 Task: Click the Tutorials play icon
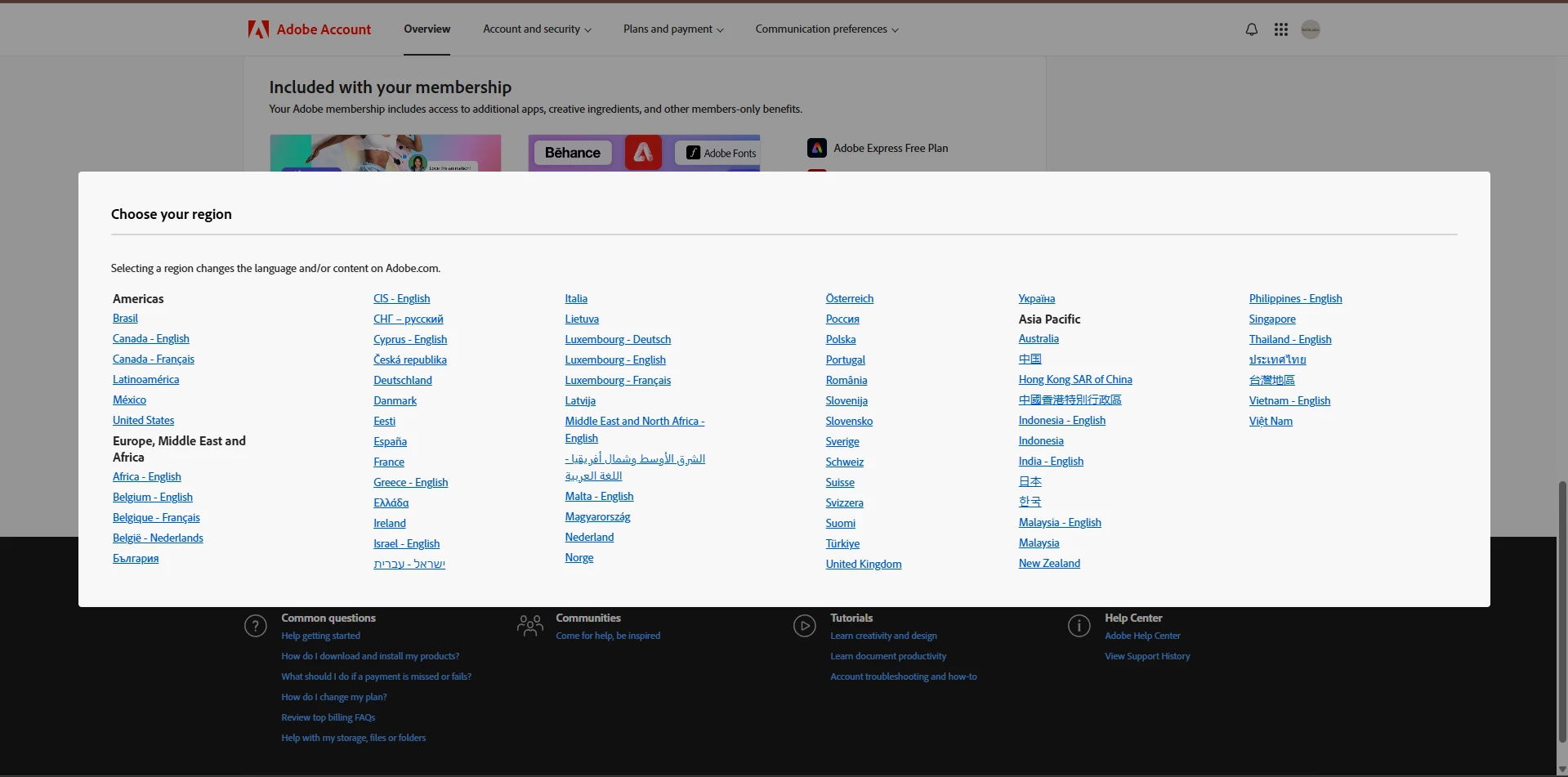click(805, 626)
